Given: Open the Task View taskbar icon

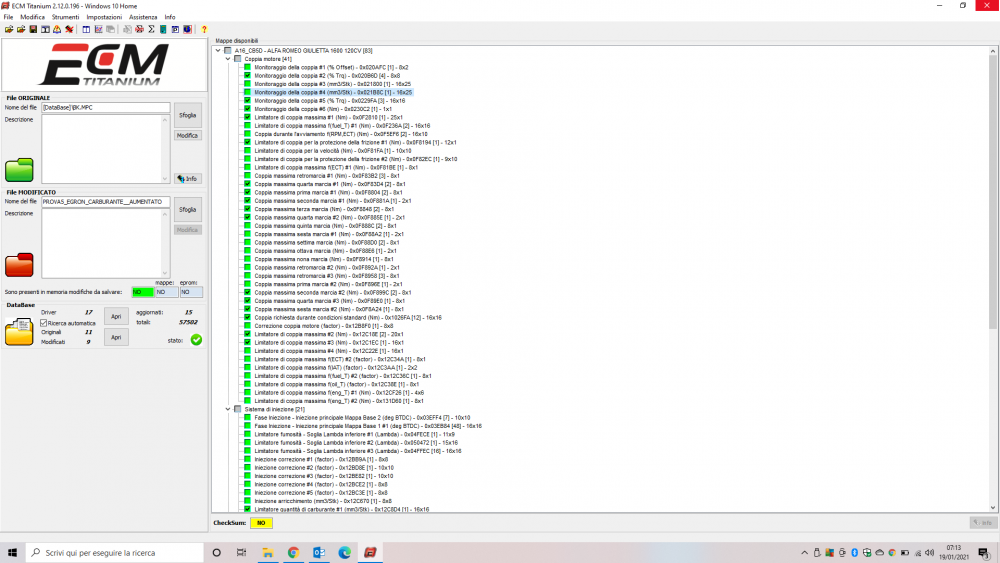Looking at the screenshot, I should (241, 553).
